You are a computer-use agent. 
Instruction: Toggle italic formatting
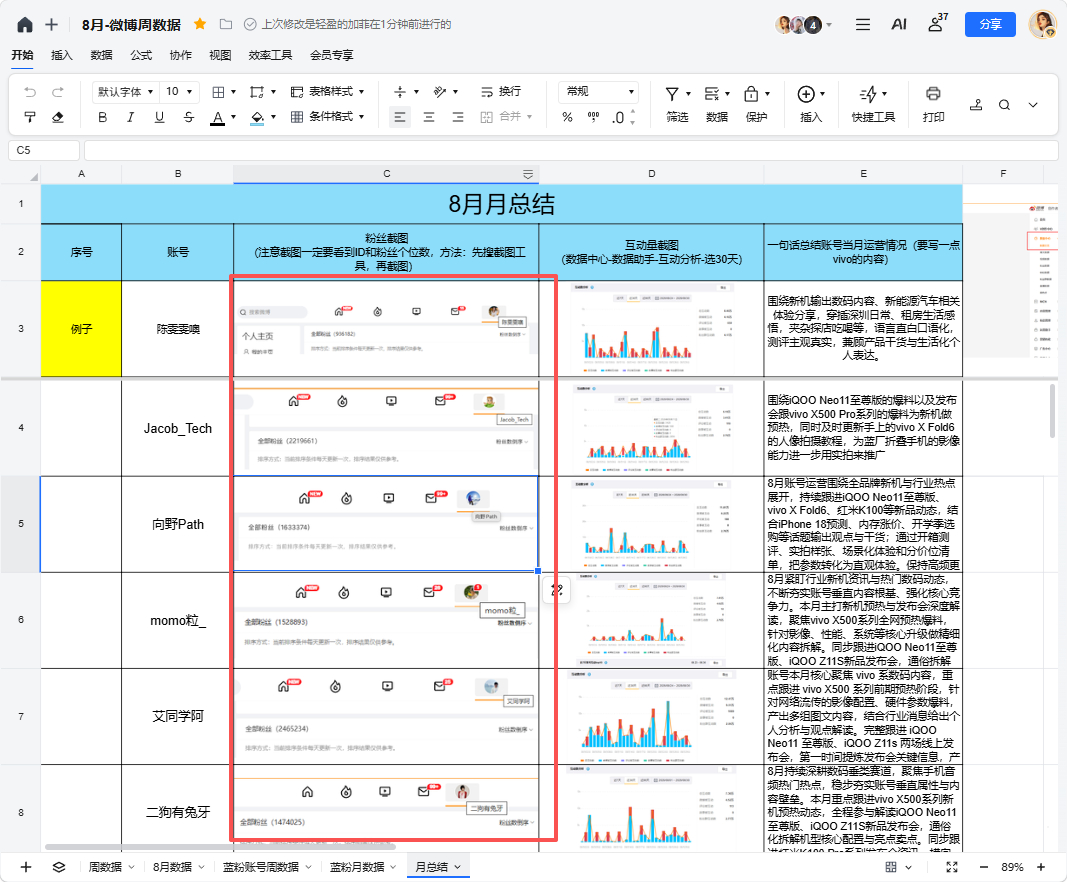point(130,117)
